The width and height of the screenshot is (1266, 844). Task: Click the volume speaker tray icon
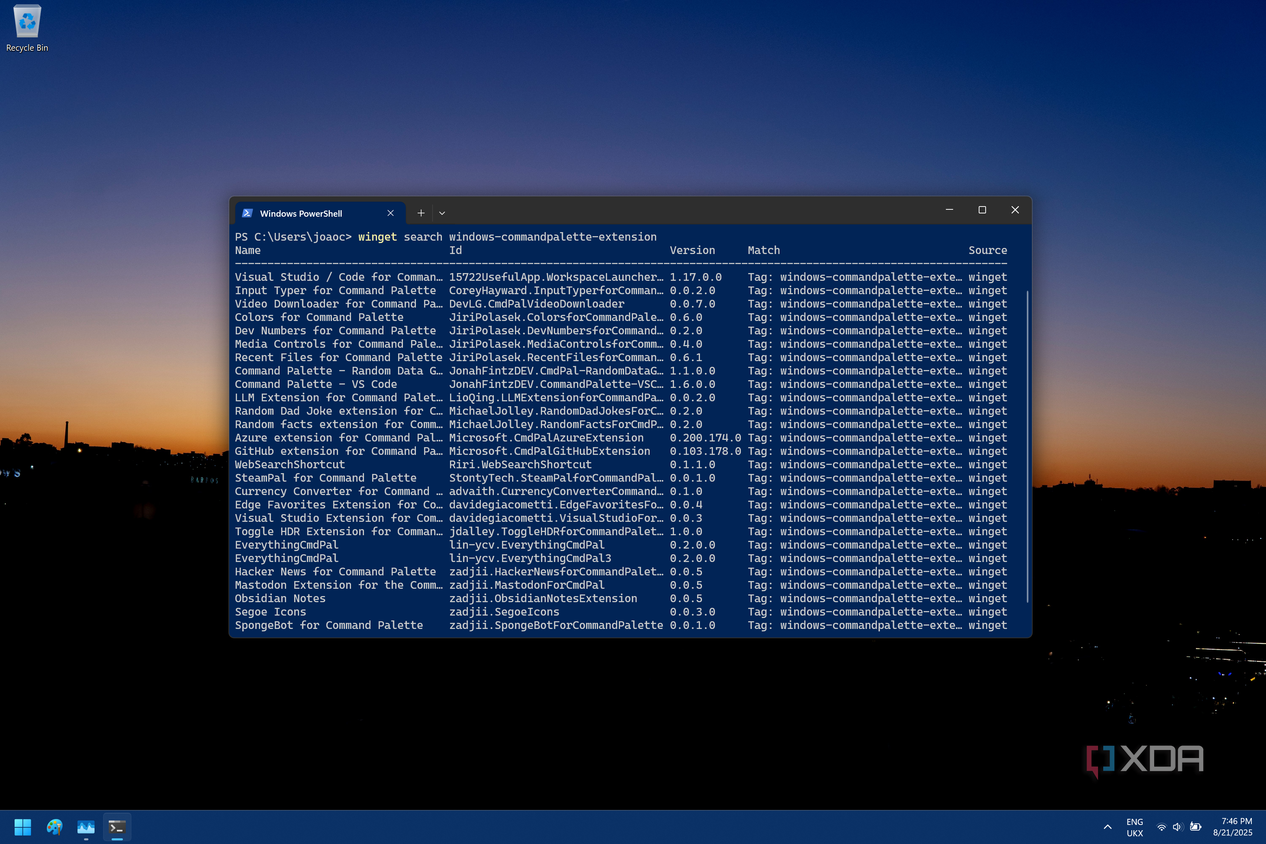(x=1177, y=827)
